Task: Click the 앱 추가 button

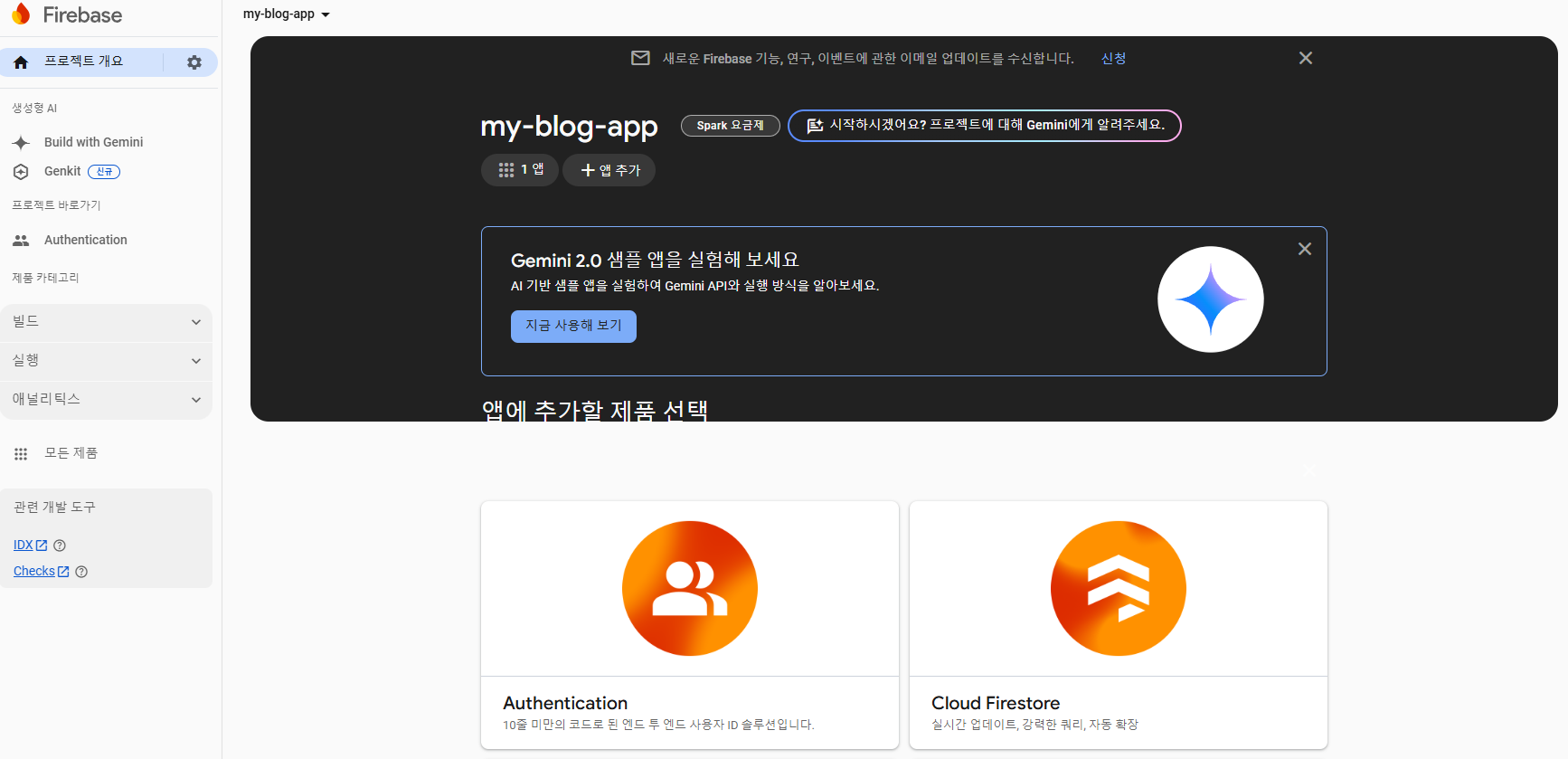Action: coord(609,170)
